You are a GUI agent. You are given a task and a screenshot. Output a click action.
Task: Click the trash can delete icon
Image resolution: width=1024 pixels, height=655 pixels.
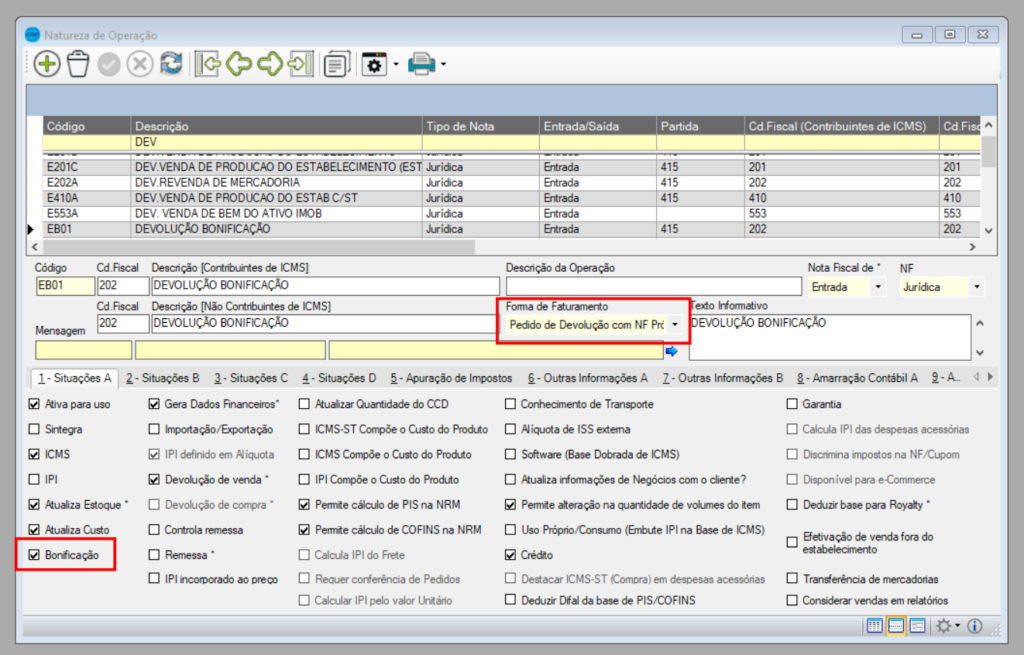click(78, 64)
